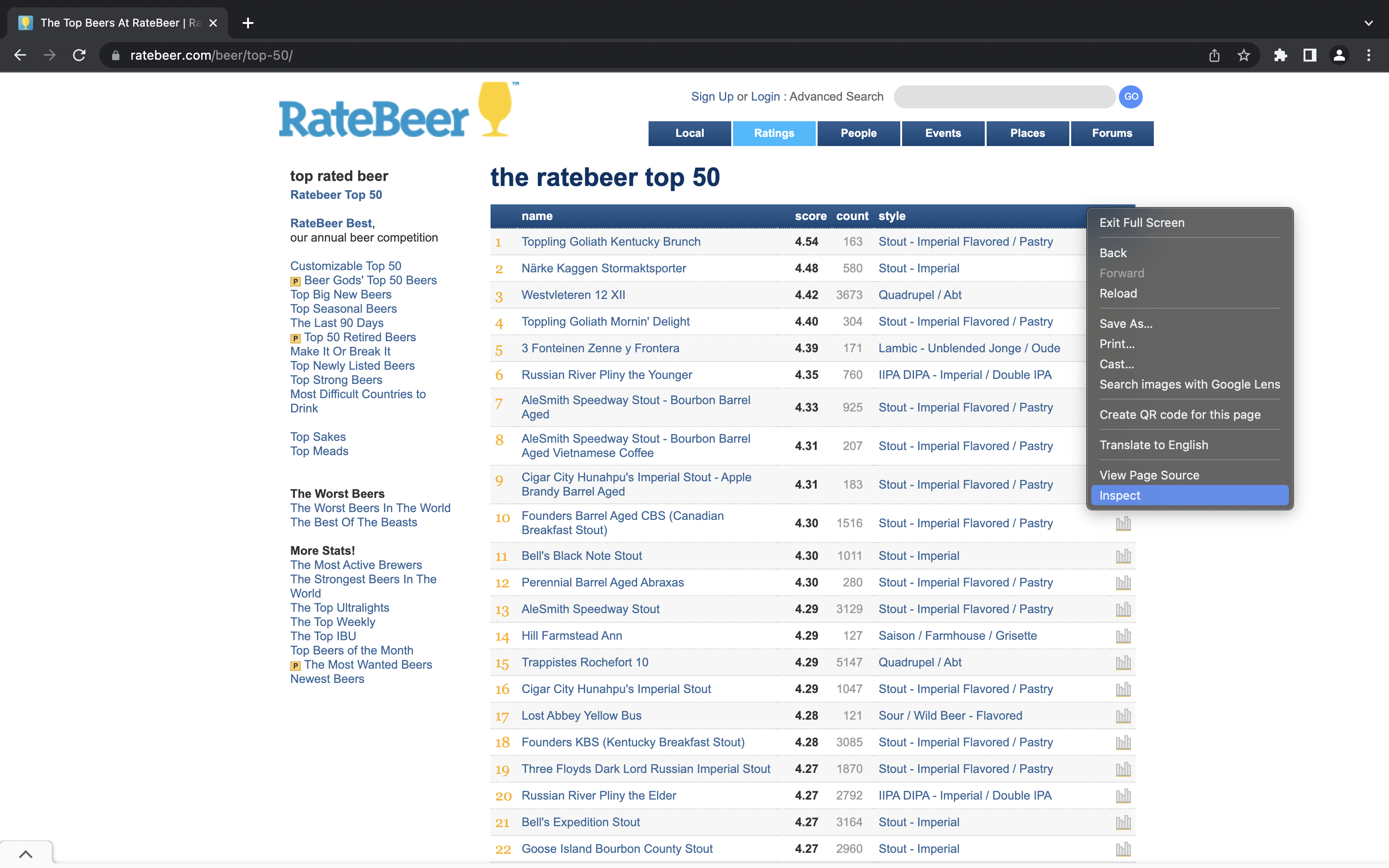Open chart icon for Founders KBS
This screenshot has width=1389, height=868.
(x=1123, y=742)
